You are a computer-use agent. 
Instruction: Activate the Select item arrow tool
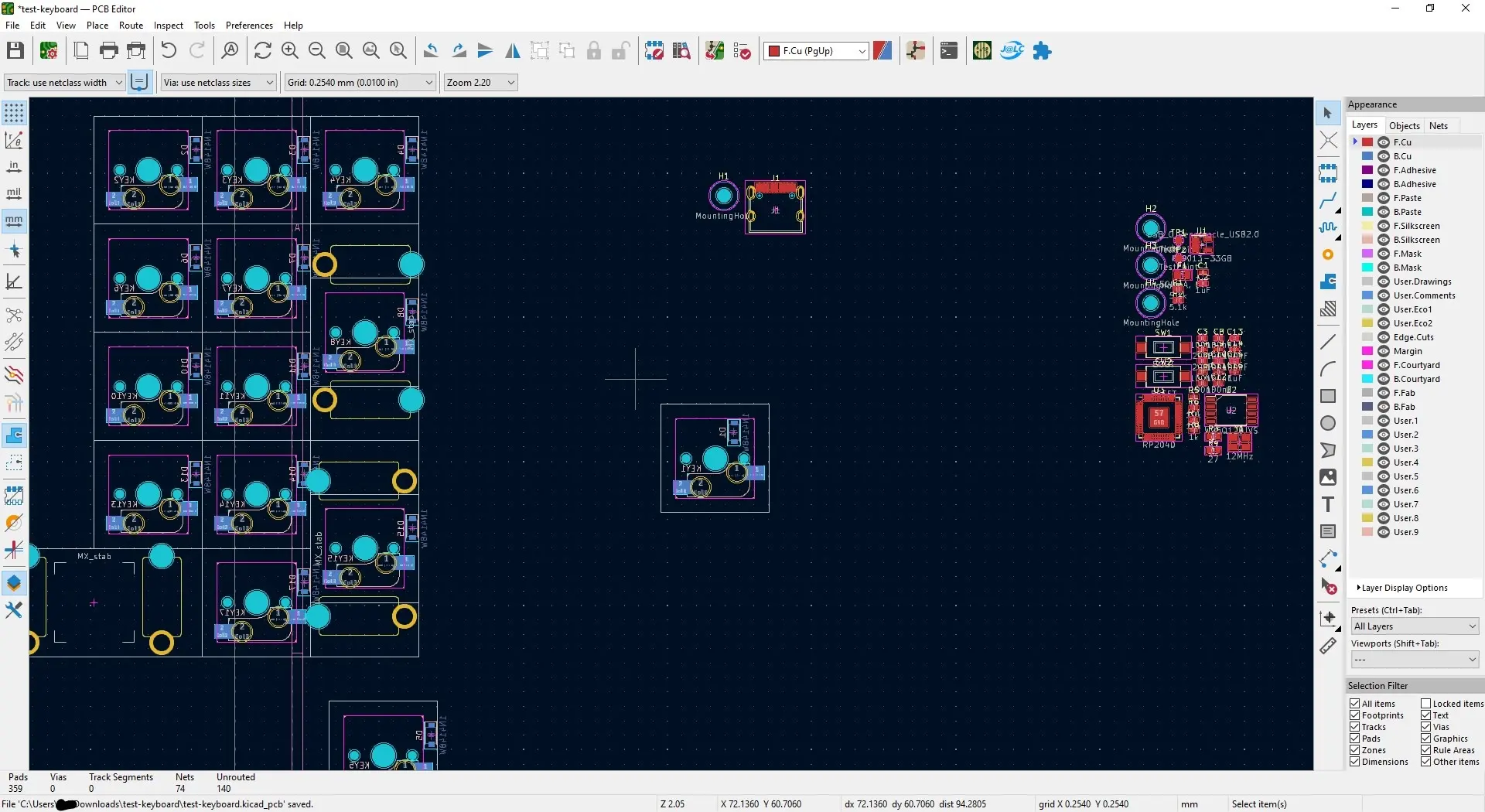(1328, 113)
